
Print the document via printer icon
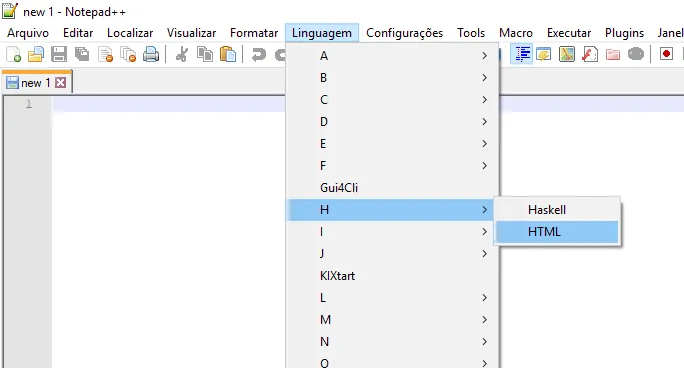click(151, 55)
